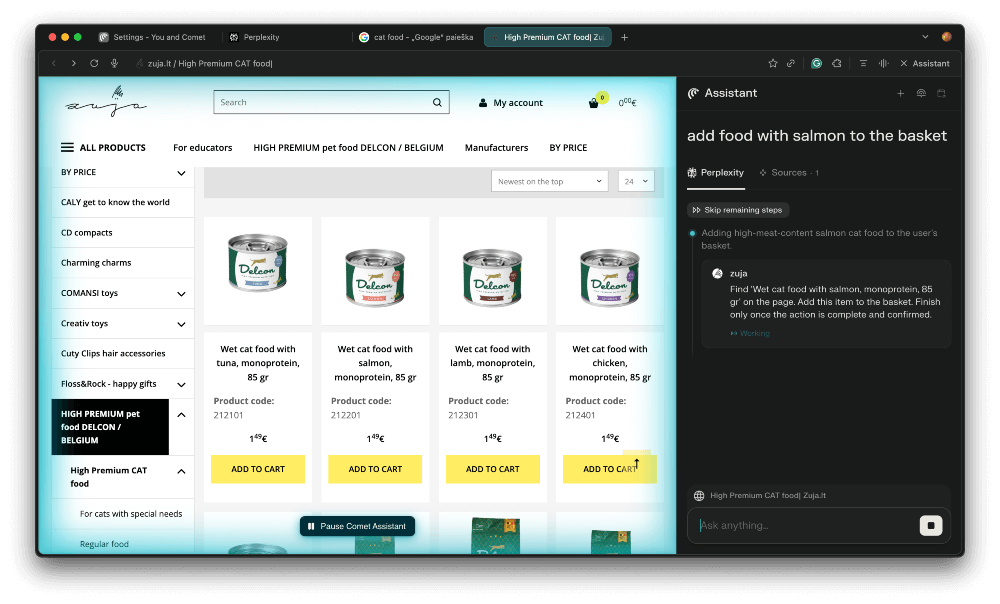Open the Newest on the top sort dropdown
Viewport: 1000px width, 604px height.
point(549,181)
